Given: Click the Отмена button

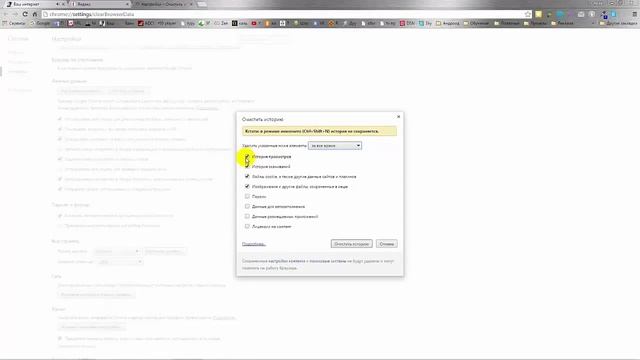Looking at the screenshot, I should [387, 244].
